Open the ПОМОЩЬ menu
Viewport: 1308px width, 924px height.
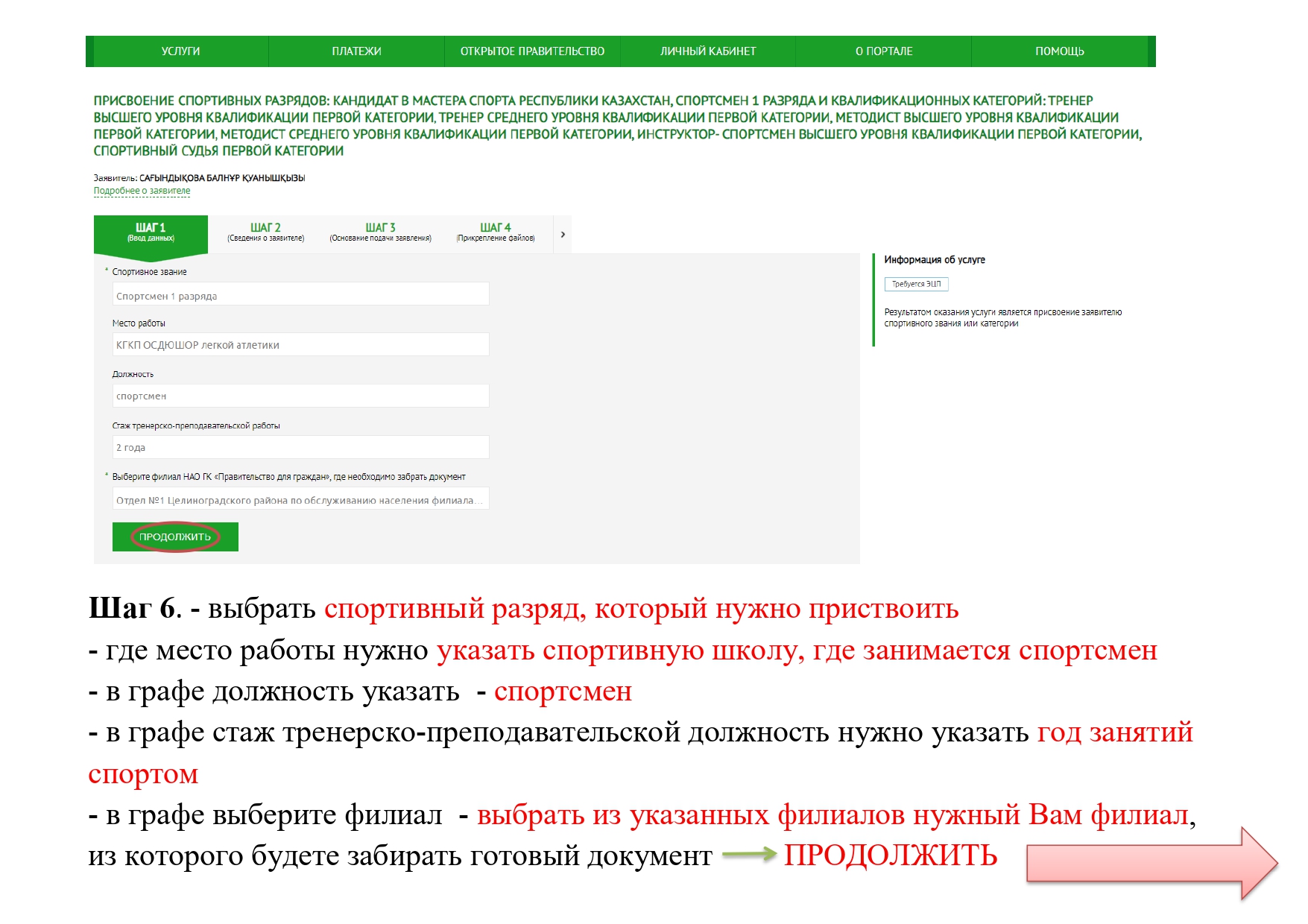pyautogui.click(x=1059, y=51)
